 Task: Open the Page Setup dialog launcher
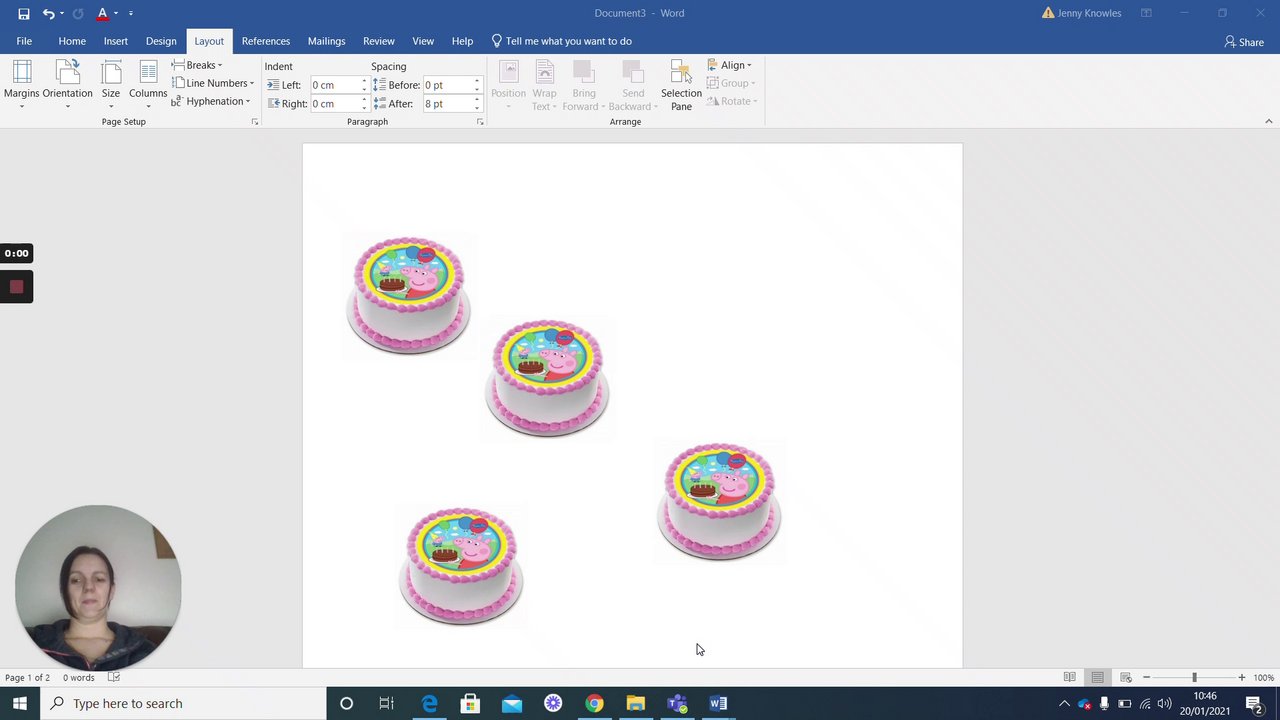[255, 122]
